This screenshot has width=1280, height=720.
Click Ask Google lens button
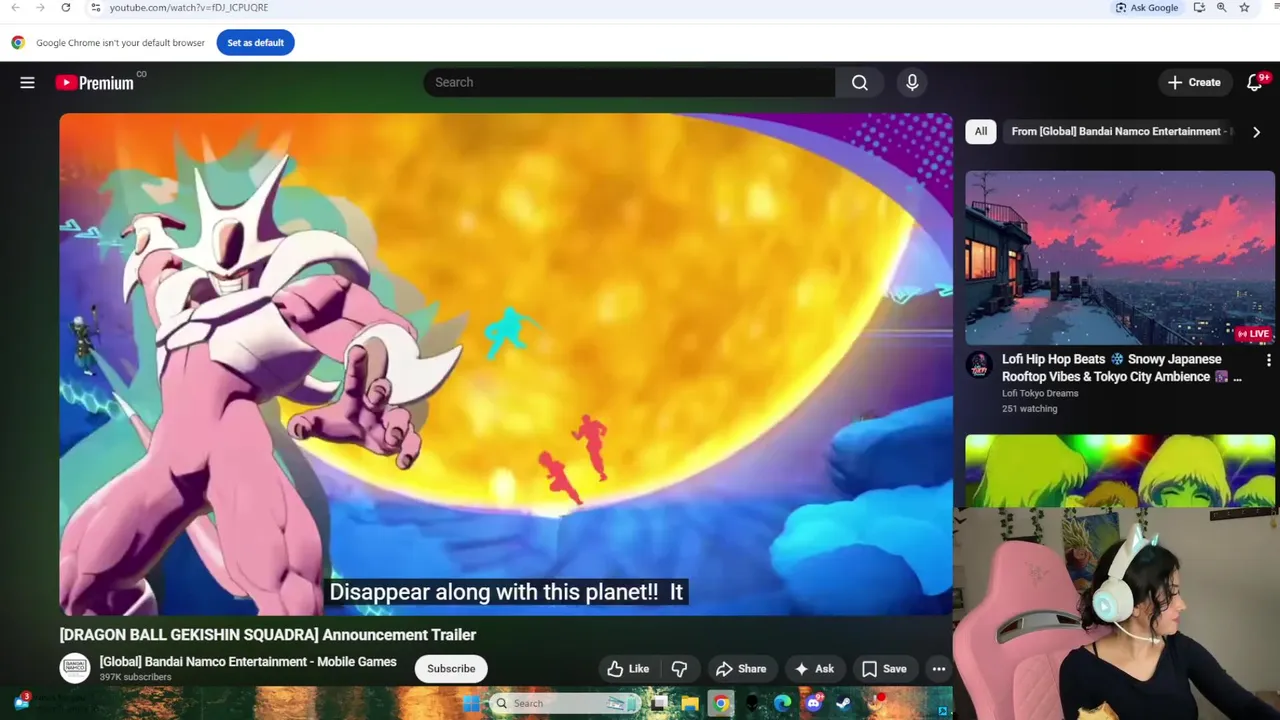(x=1148, y=8)
